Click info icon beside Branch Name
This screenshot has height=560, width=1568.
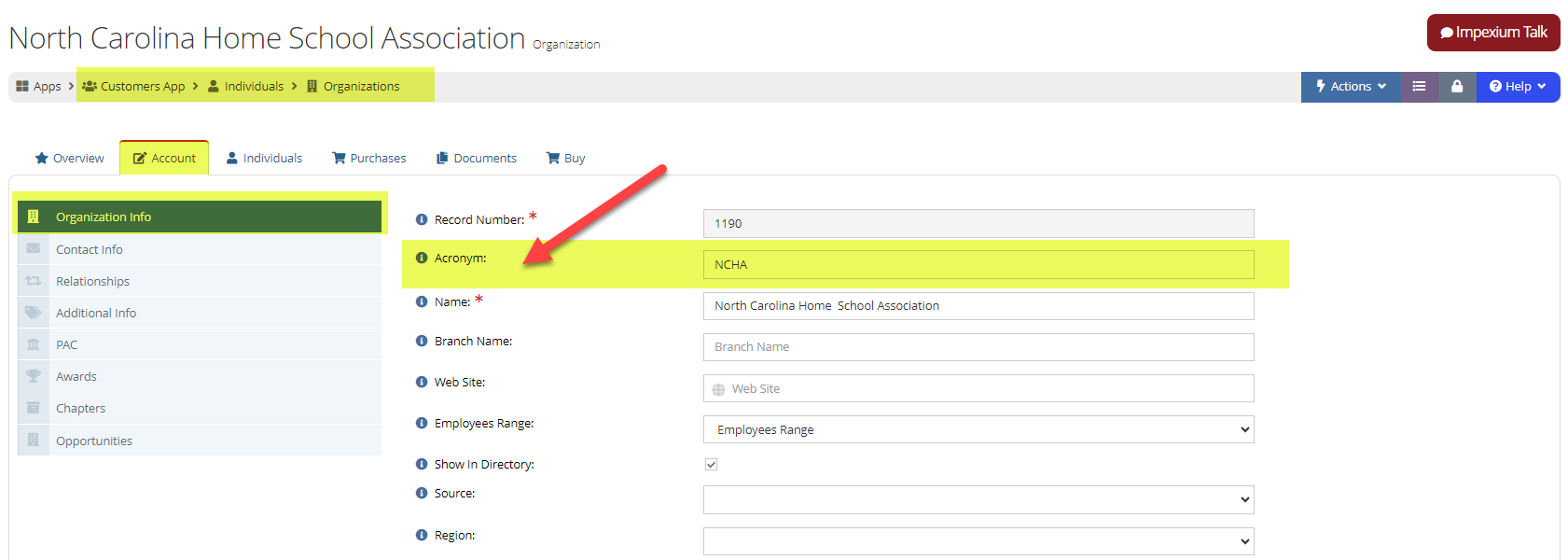pos(422,341)
